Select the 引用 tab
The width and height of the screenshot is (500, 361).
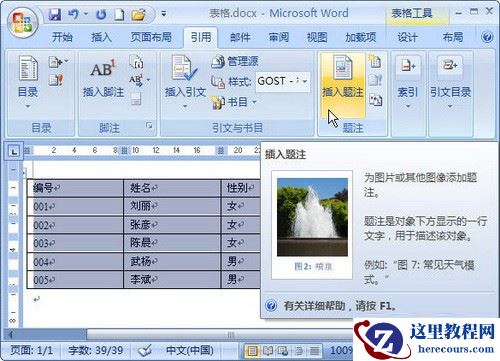(x=201, y=37)
